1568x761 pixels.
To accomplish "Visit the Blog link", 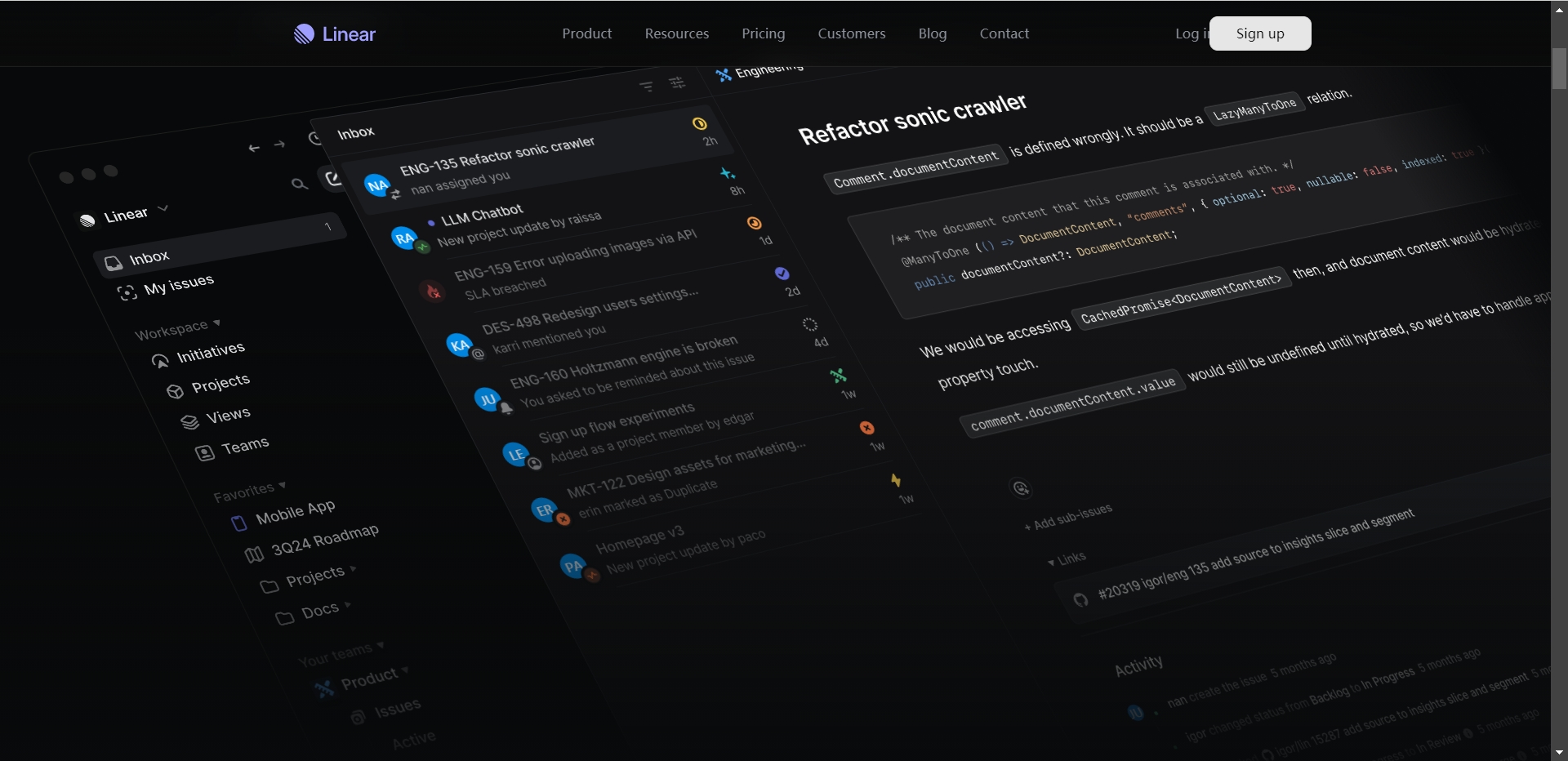I will tap(932, 33).
